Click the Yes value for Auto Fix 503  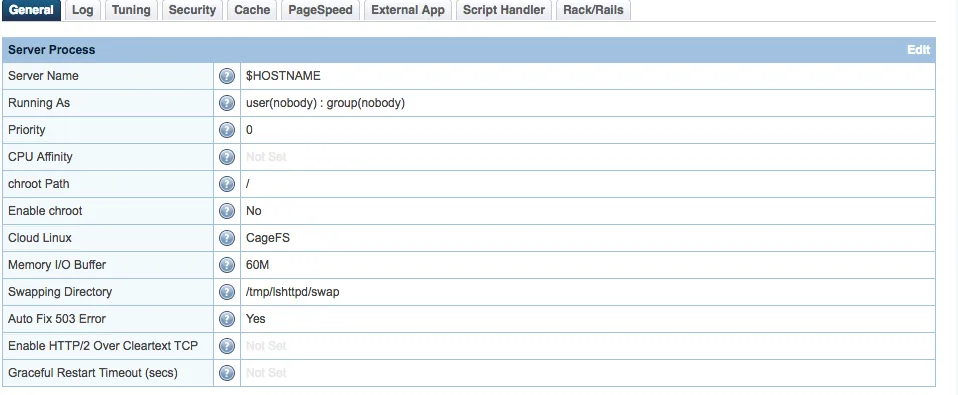pos(255,319)
